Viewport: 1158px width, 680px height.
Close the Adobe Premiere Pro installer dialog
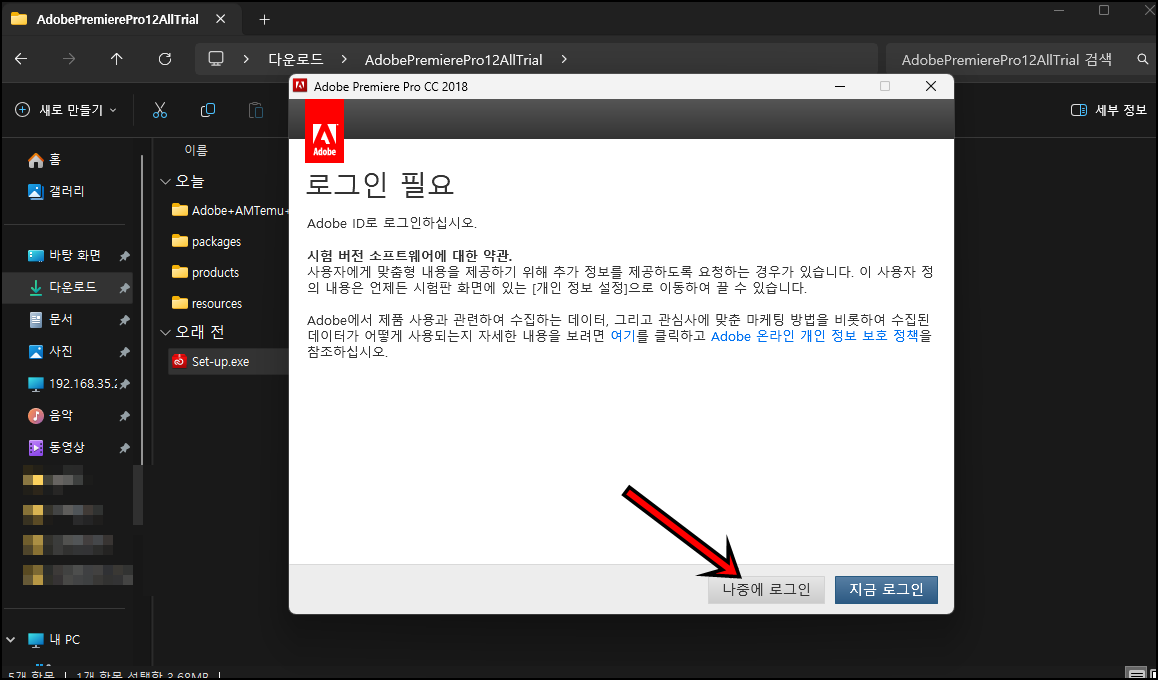click(931, 86)
